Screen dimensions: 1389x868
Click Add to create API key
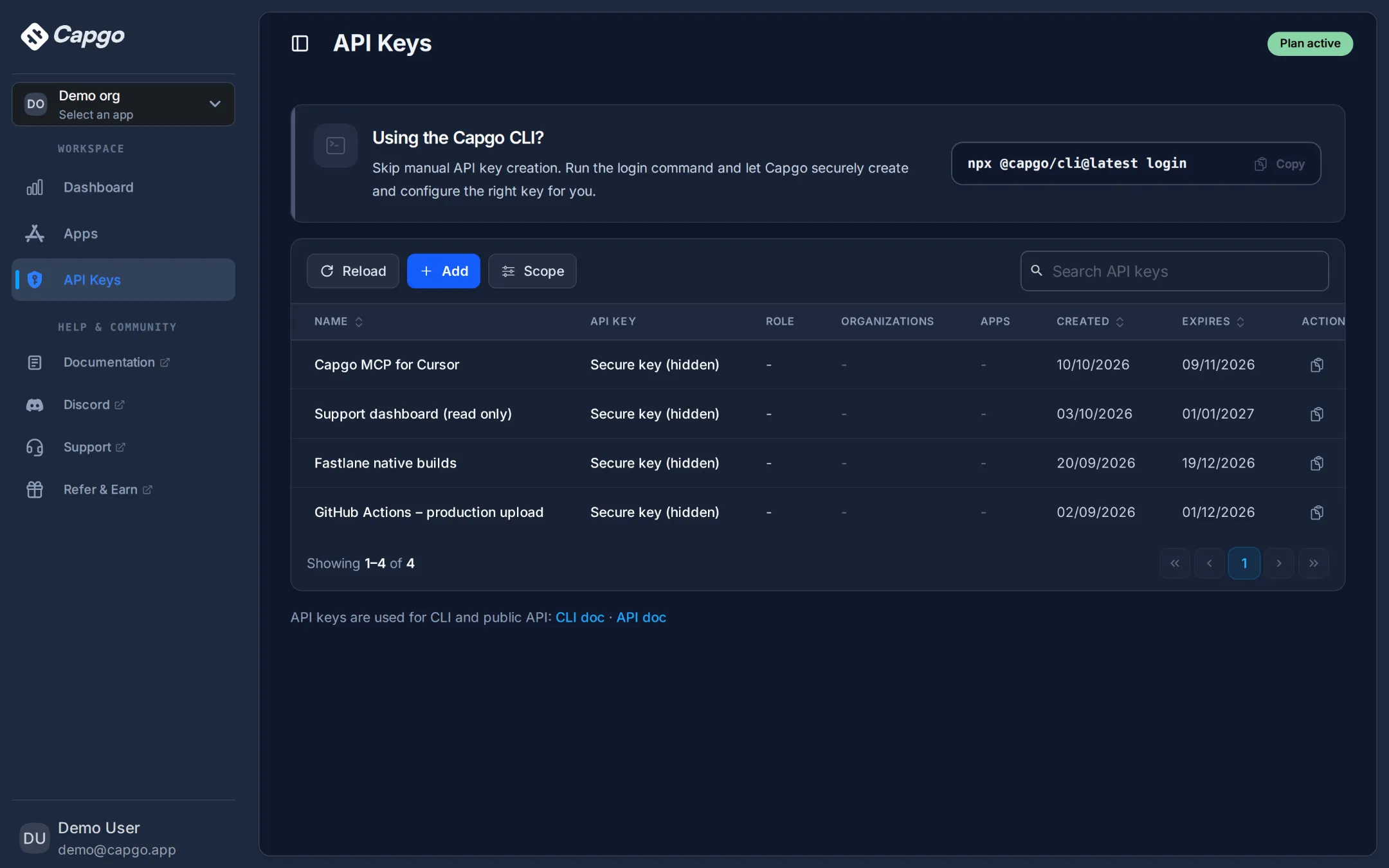coord(444,271)
